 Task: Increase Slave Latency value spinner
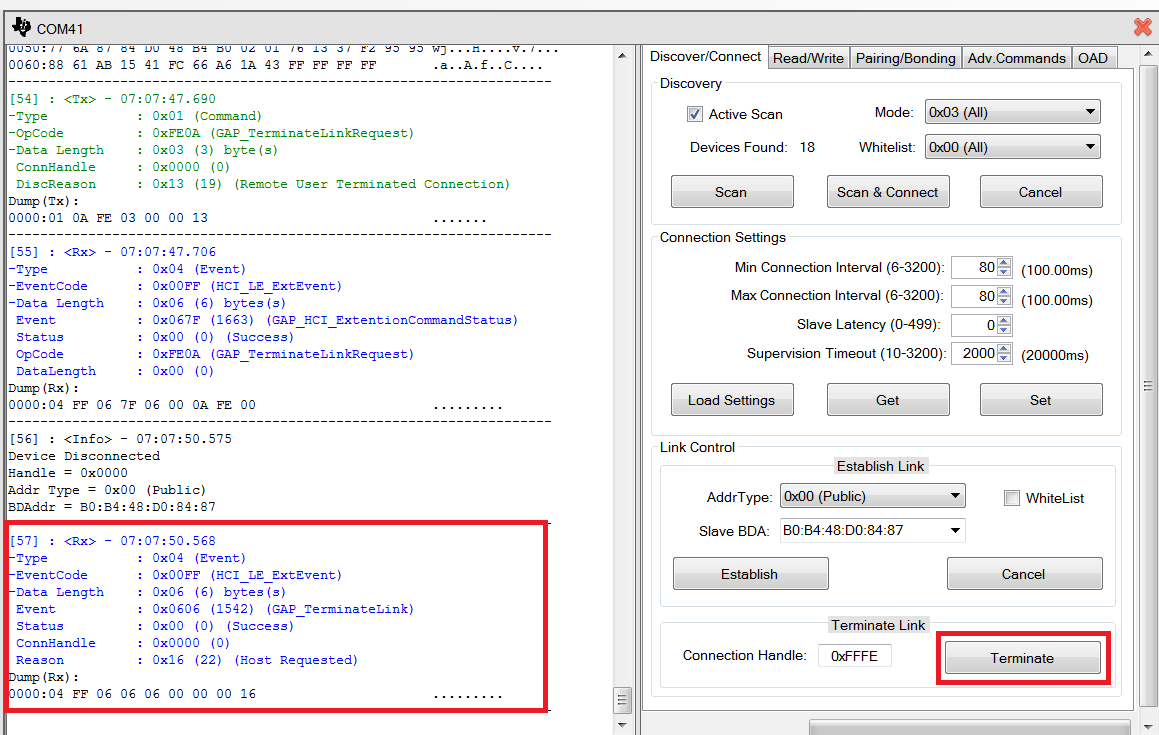tap(1004, 320)
